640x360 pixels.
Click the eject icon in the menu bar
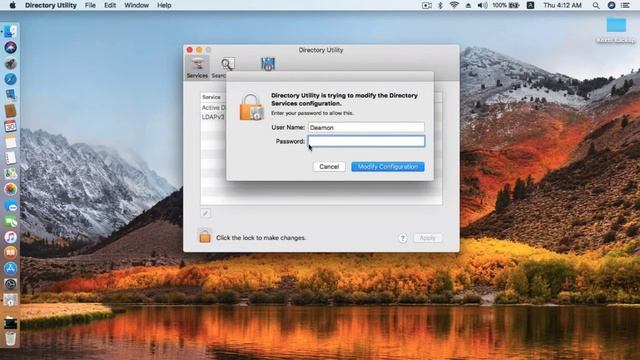pyautogui.click(x=468, y=5)
